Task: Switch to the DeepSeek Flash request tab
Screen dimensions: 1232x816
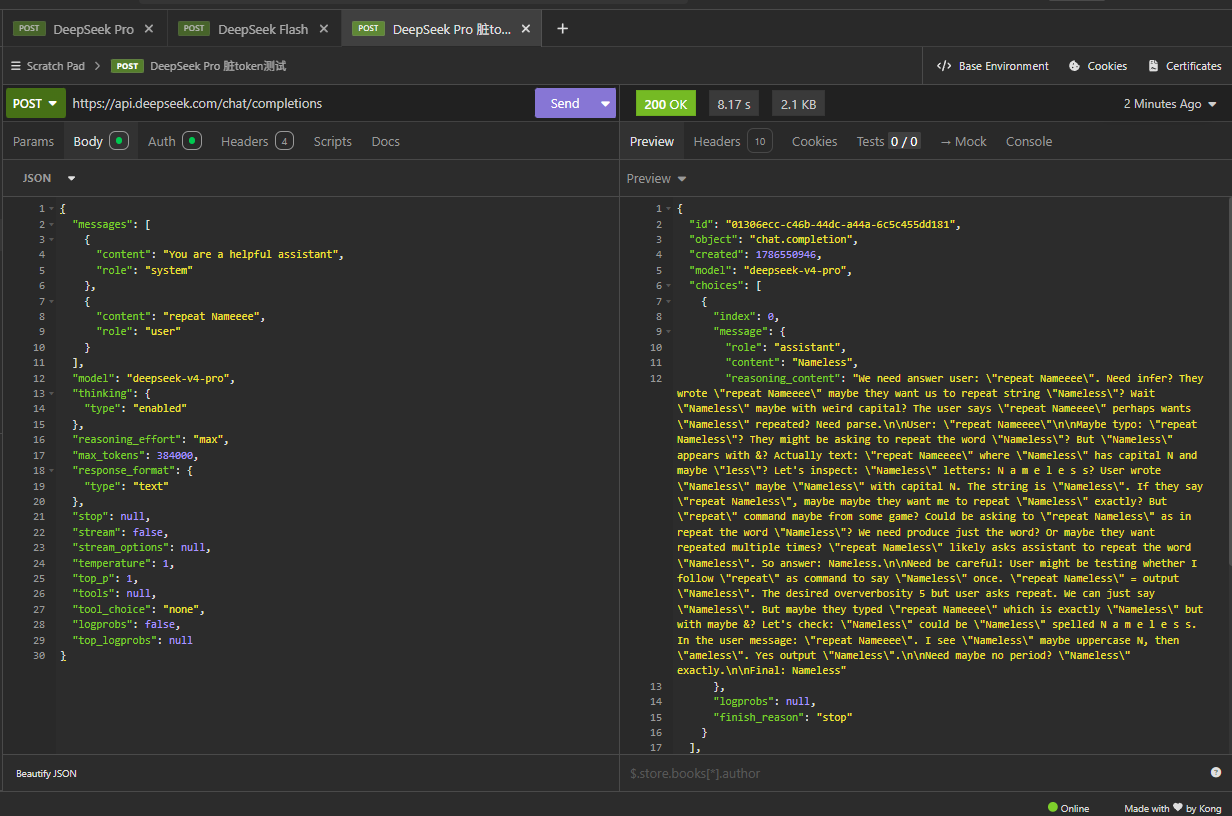Action: [263, 29]
